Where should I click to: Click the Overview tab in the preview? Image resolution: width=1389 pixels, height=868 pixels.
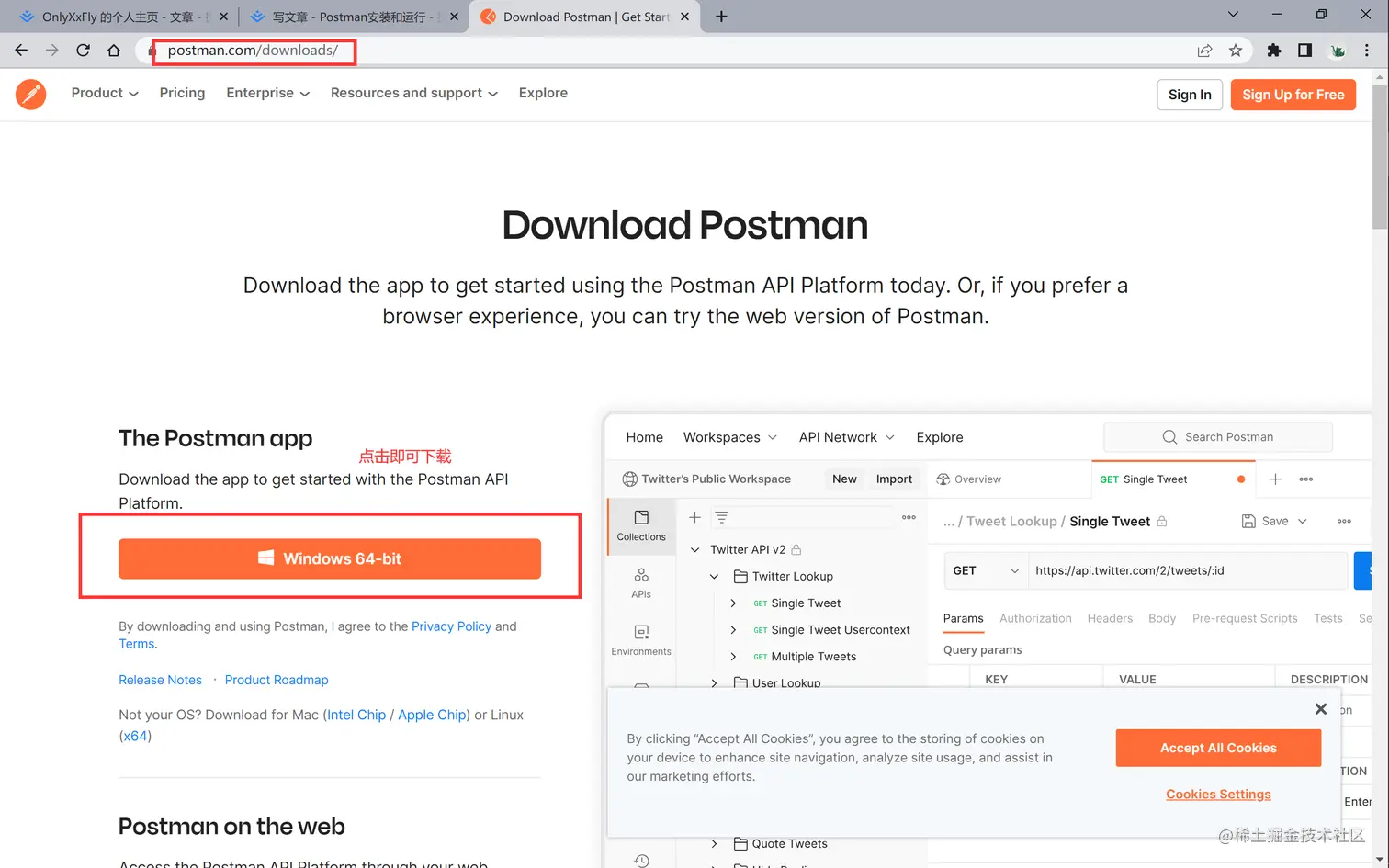pos(968,479)
